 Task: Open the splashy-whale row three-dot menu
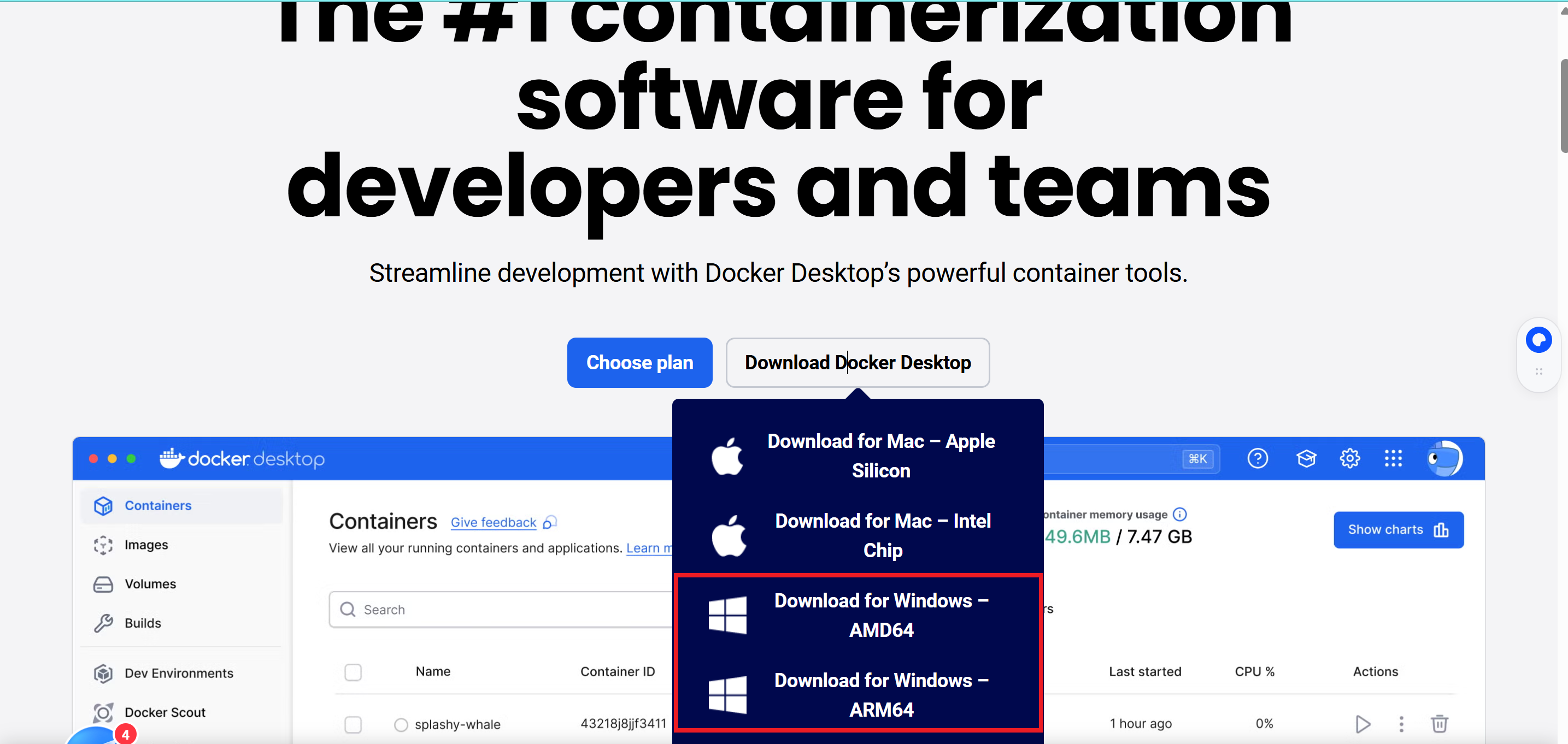1401,723
